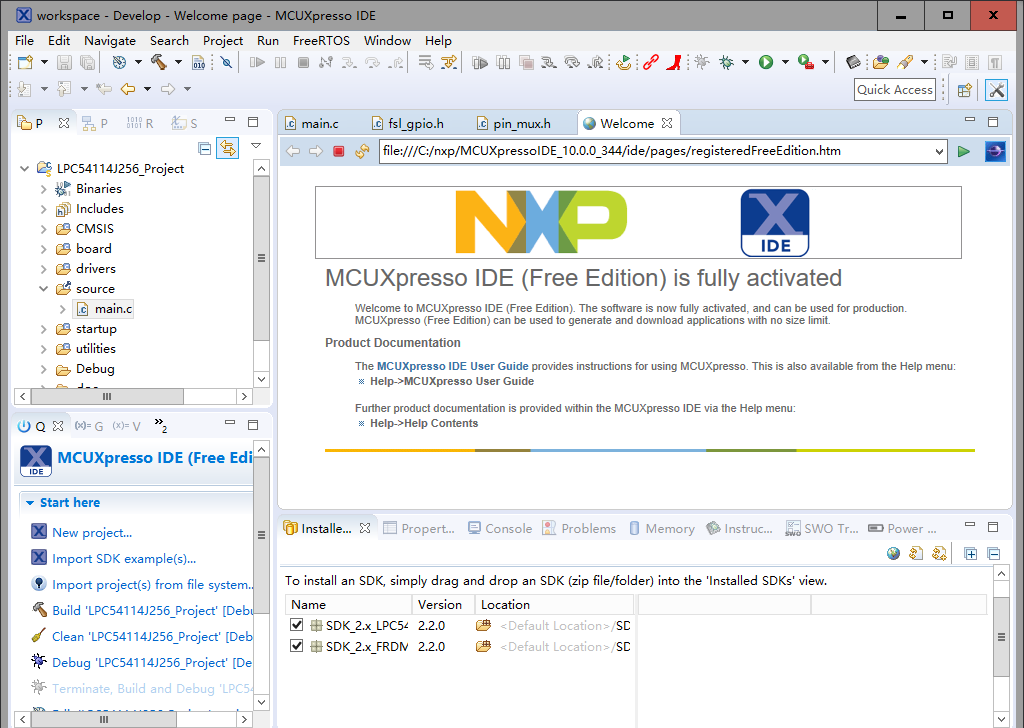Refresh the Welcome browser page
1024x728 pixels.
tap(362, 151)
